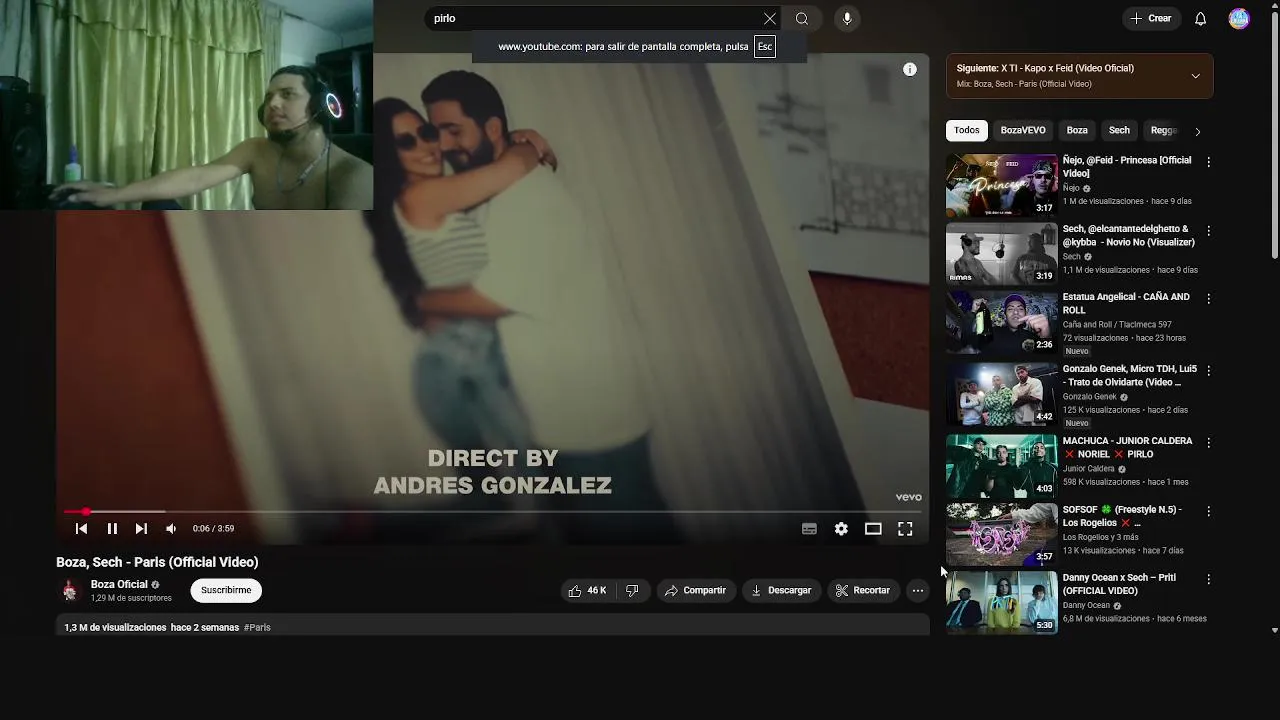Select the Regga filter chip
The image size is (1280, 720).
click(1163, 131)
